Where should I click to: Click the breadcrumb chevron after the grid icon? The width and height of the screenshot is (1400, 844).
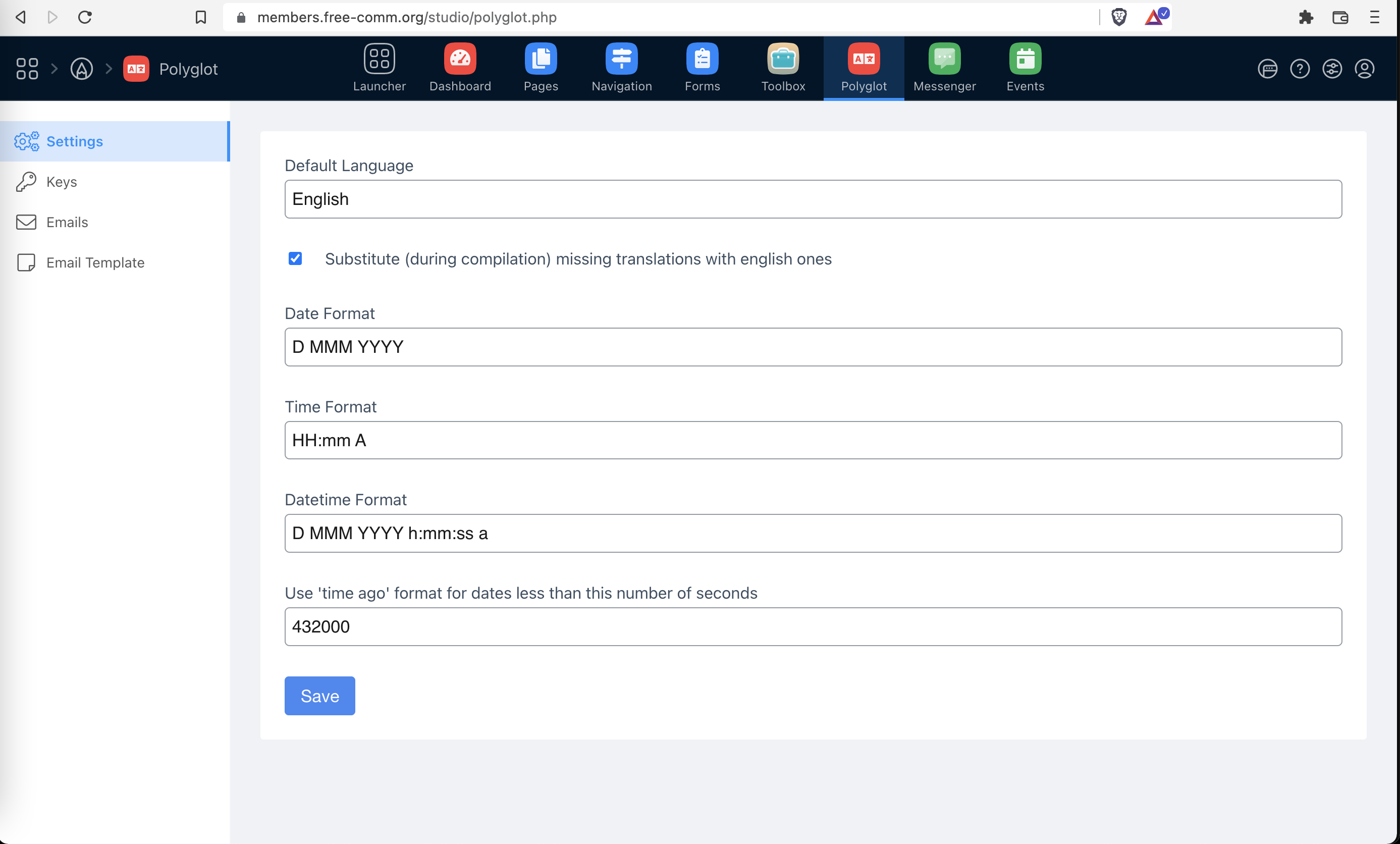(x=55, y=69)
